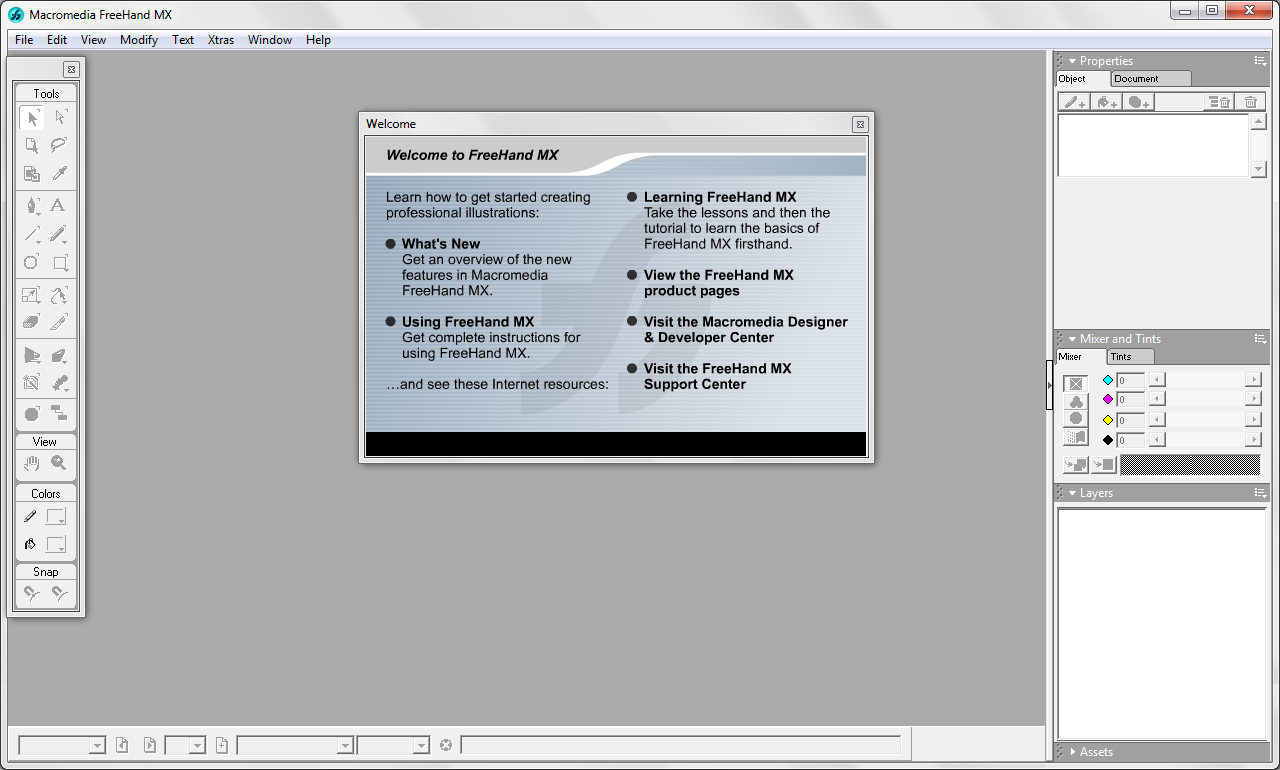Screen dimensions: 1280x770
Task: Select the Perspective tool
Action: [32, 355]
